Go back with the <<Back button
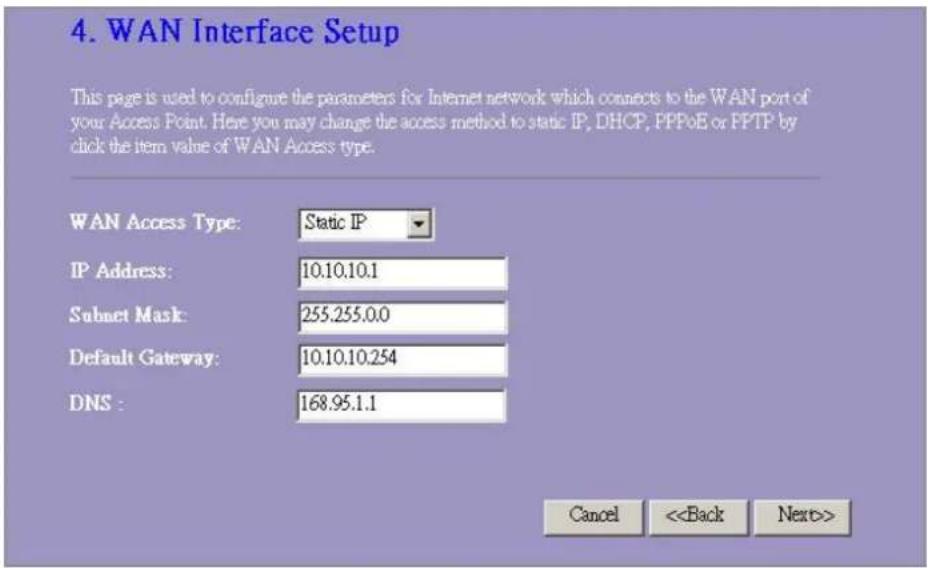The height and width of the screenshot is (568, 928). (698, 517)
